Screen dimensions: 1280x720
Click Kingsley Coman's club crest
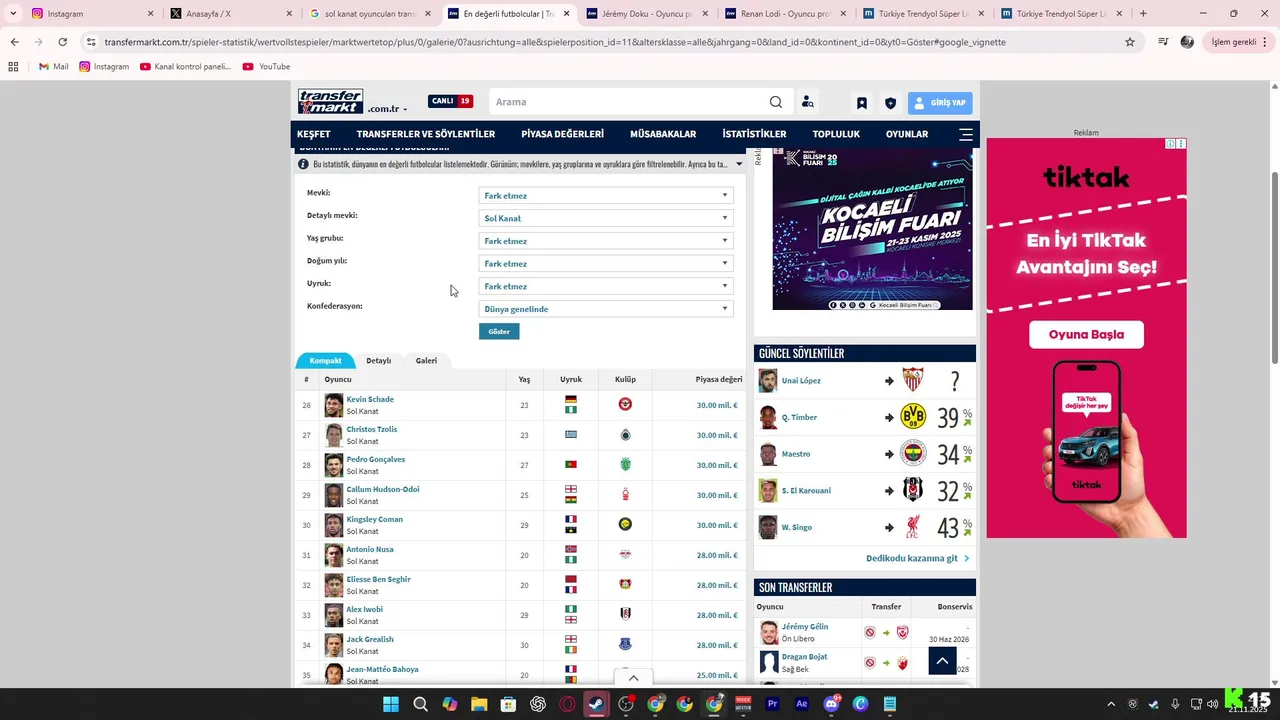[x=625, y=525]
